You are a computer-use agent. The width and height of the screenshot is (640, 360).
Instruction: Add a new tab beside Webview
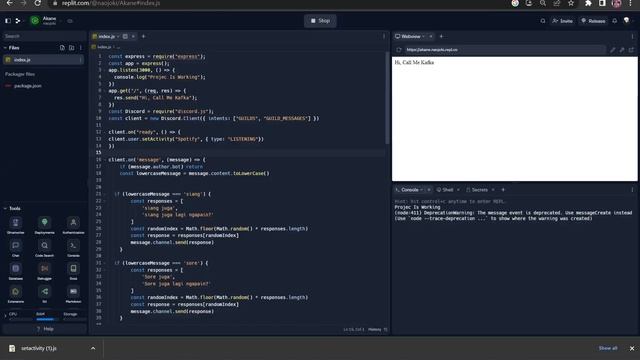pyautogui.click(x=441, y=36)
